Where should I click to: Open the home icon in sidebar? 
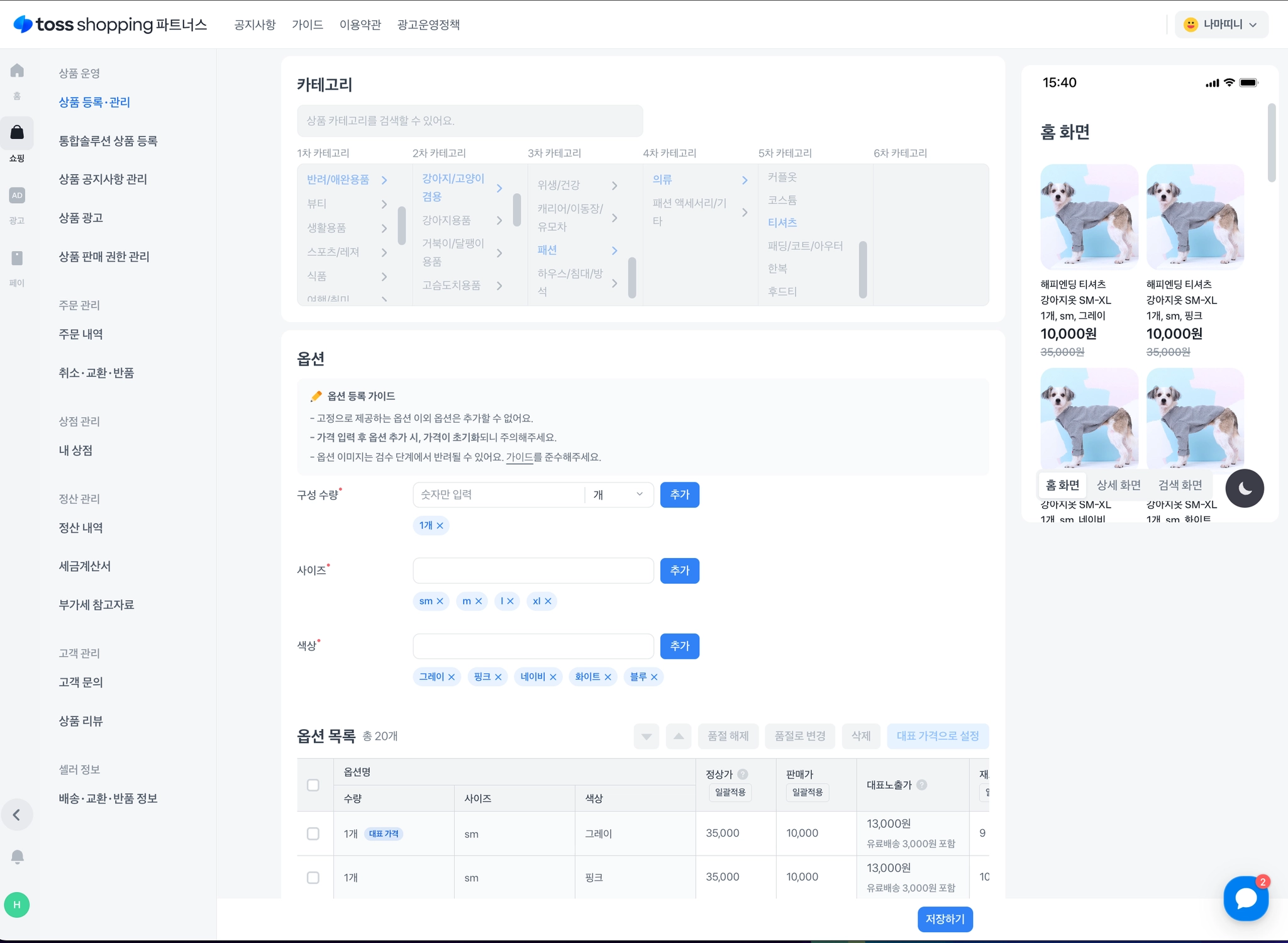pos(17,70)
